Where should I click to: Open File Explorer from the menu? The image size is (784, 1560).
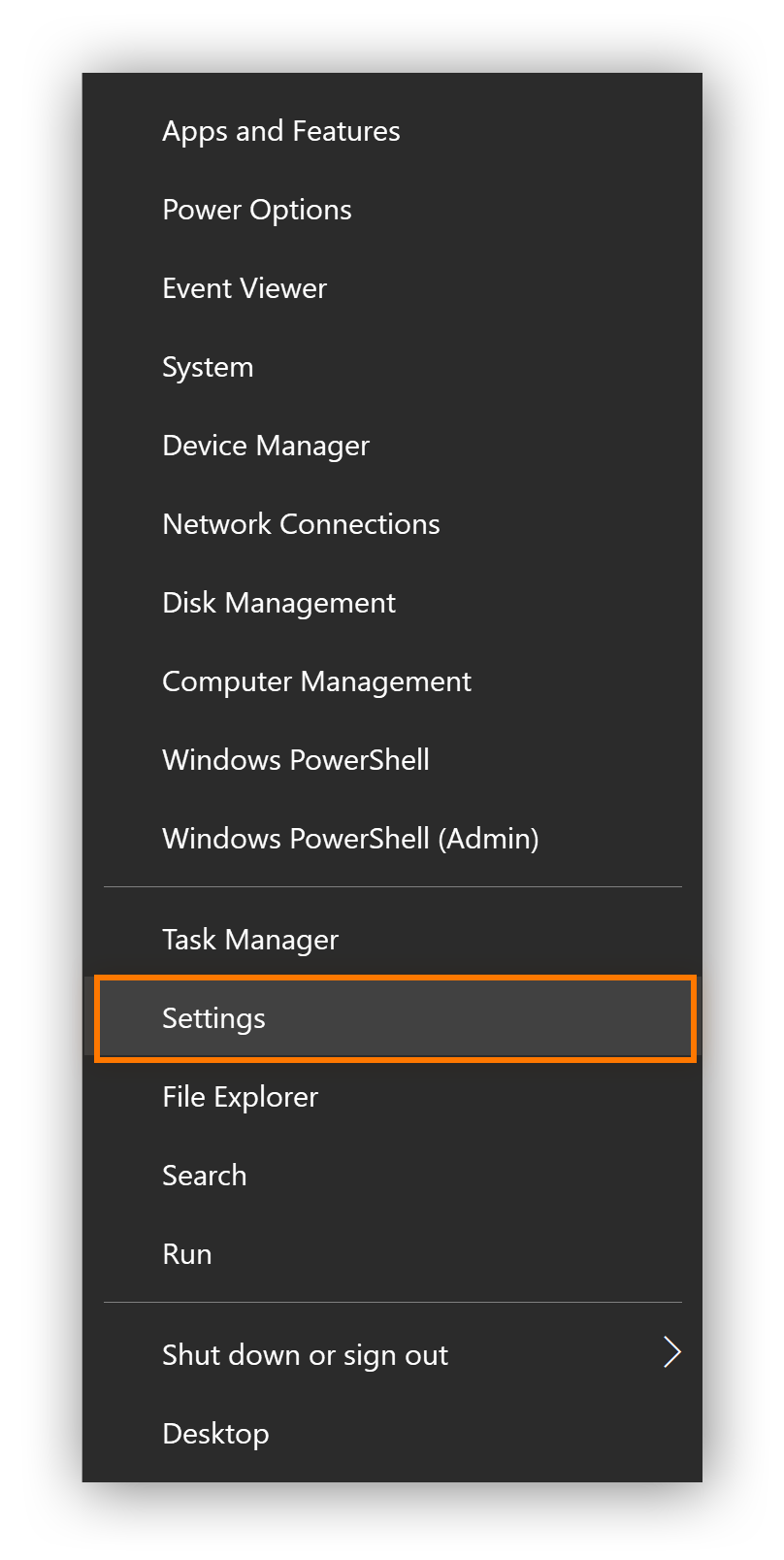pos(240,1097)
